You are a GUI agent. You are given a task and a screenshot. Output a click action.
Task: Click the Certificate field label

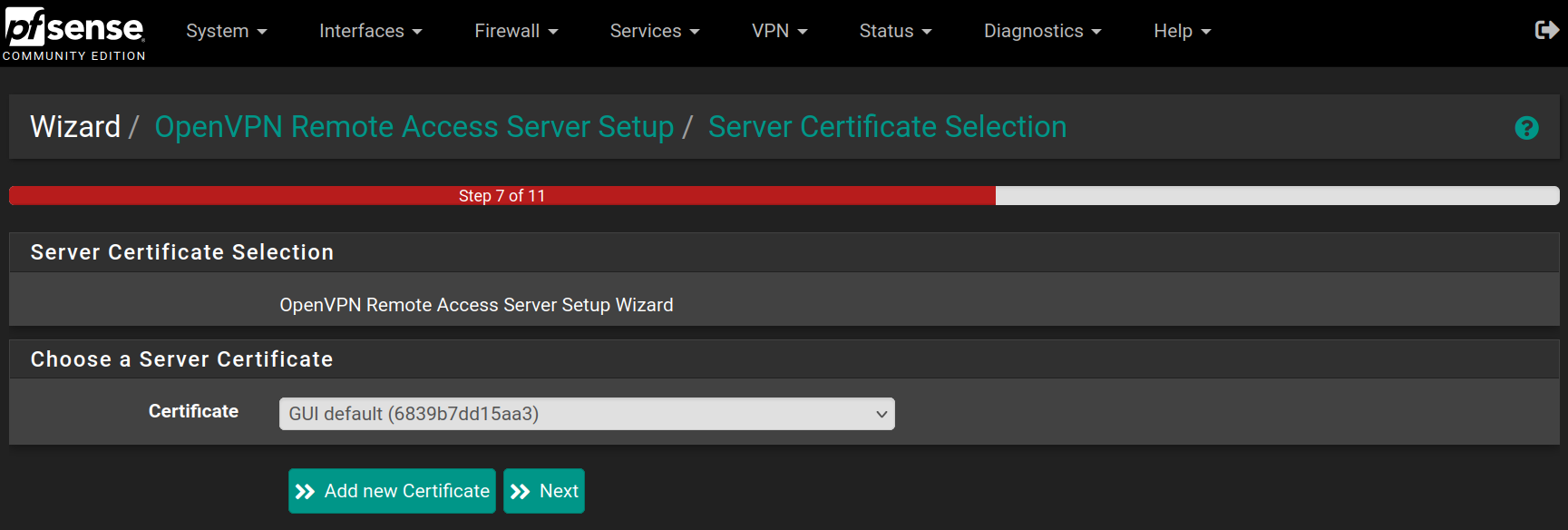pyautogui.click(x=193, y=411)
